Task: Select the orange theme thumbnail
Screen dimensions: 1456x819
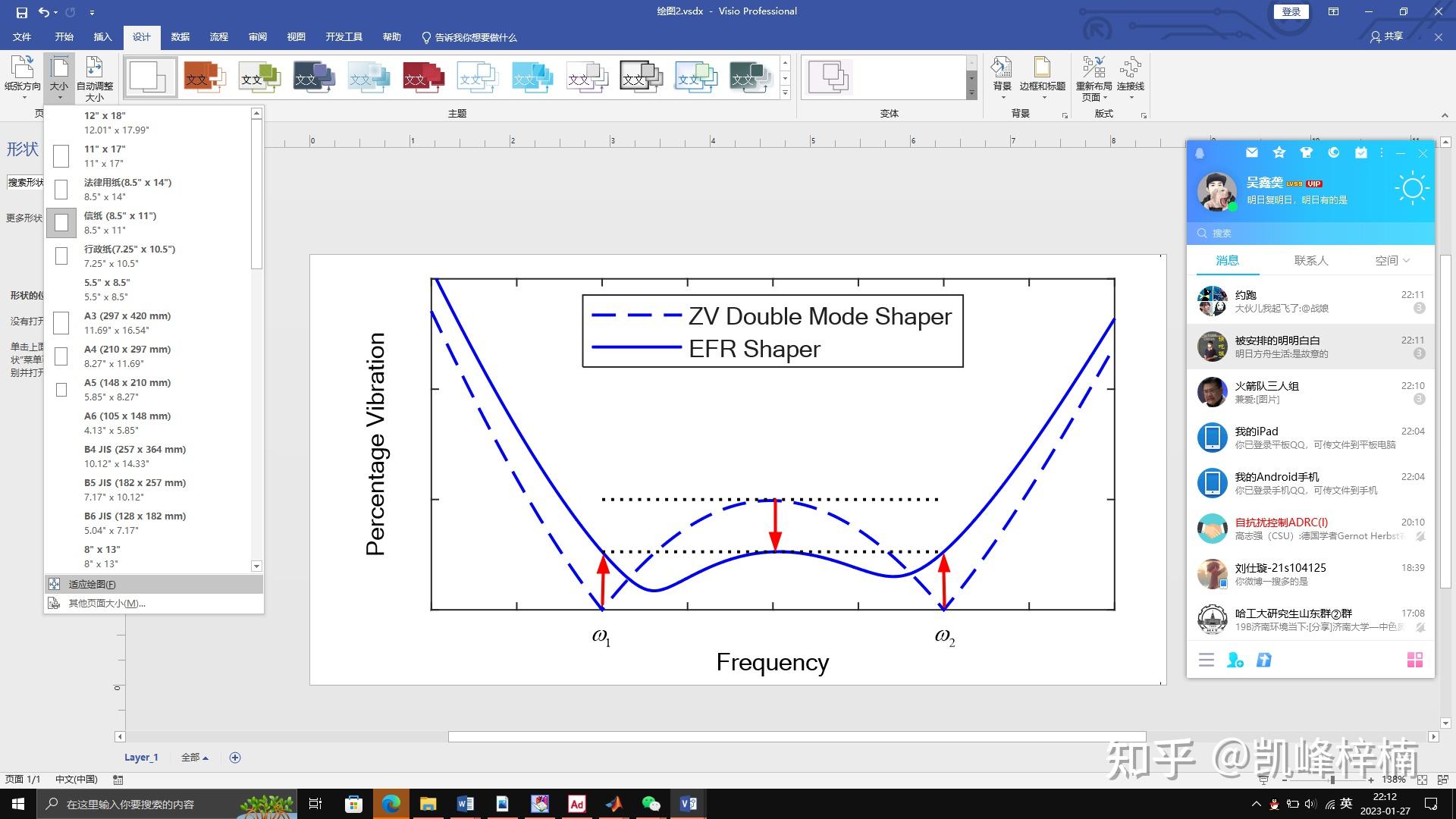Action: coord(205,77)
